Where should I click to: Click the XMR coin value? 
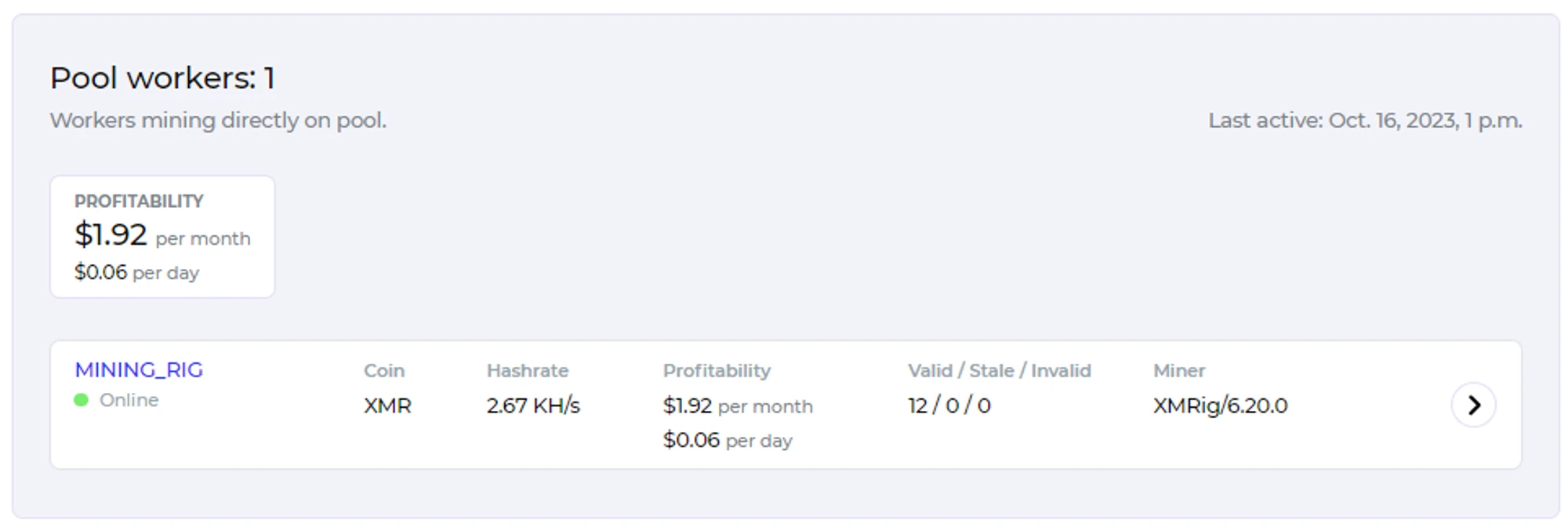click(387, 405)
